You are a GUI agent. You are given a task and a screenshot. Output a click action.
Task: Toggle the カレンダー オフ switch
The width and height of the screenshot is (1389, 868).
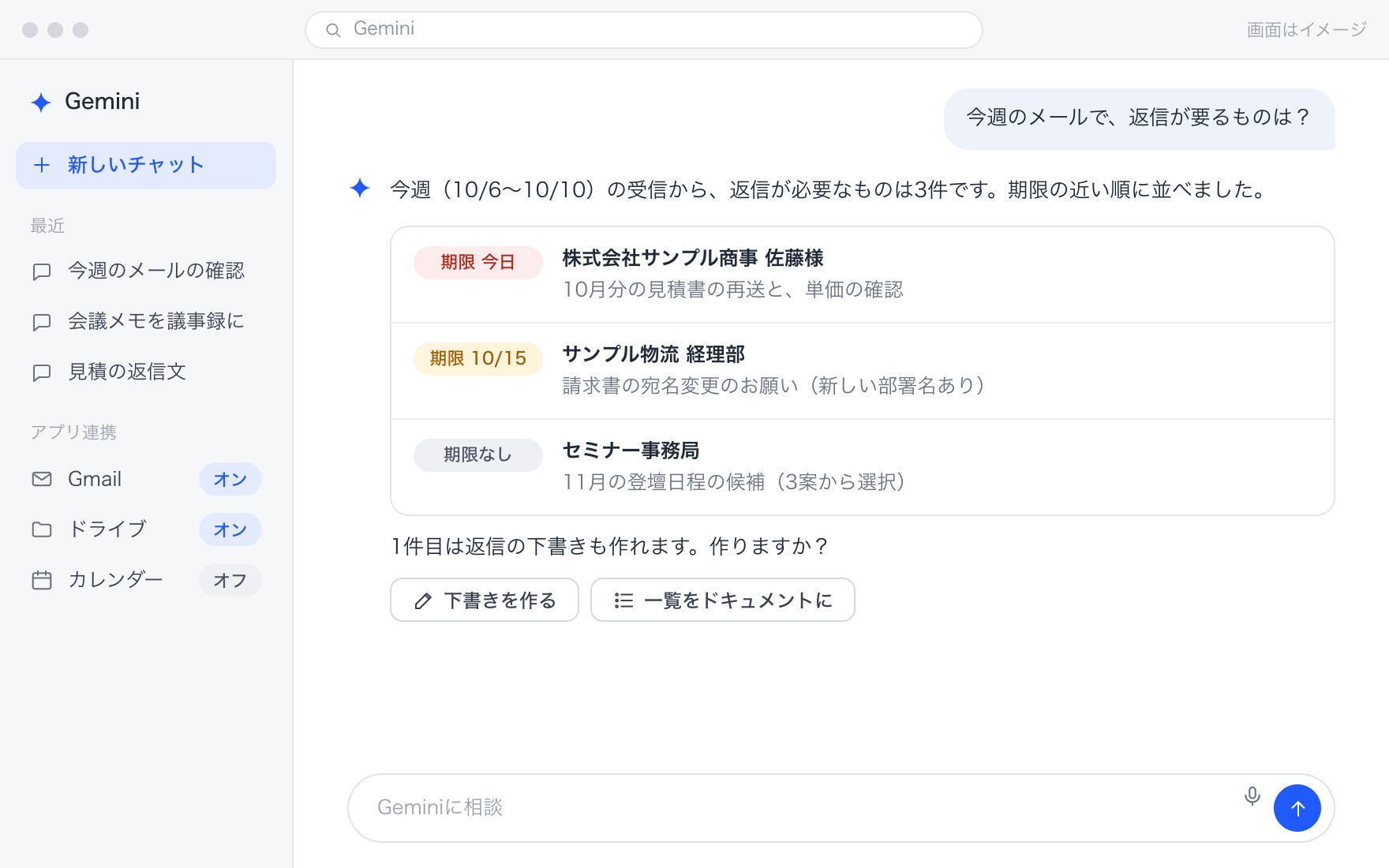pyautogui.click(x=230, y=580)
